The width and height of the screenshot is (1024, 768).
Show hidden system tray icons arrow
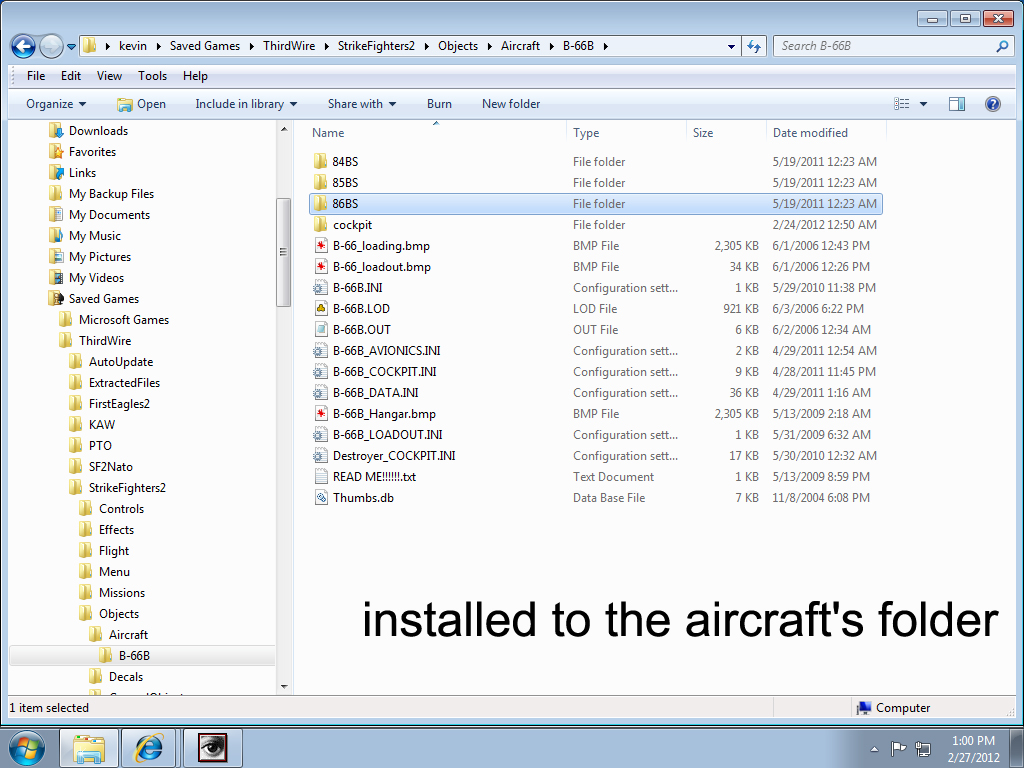point(874,748)
